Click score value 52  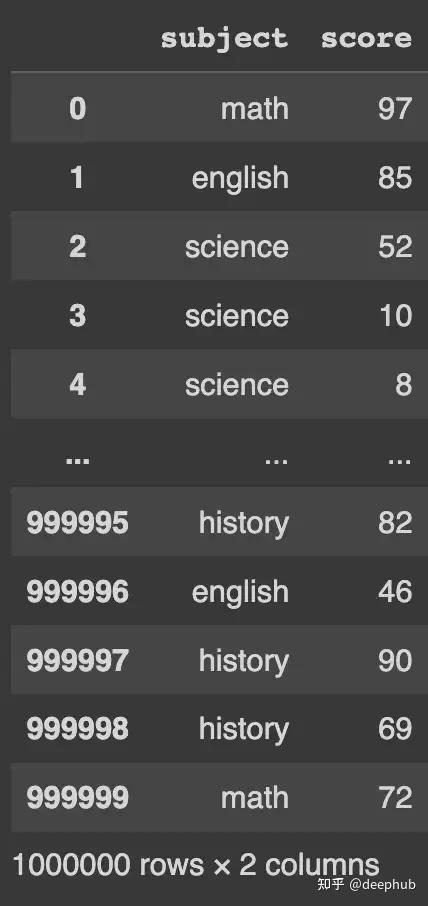[x=395, y=247]
